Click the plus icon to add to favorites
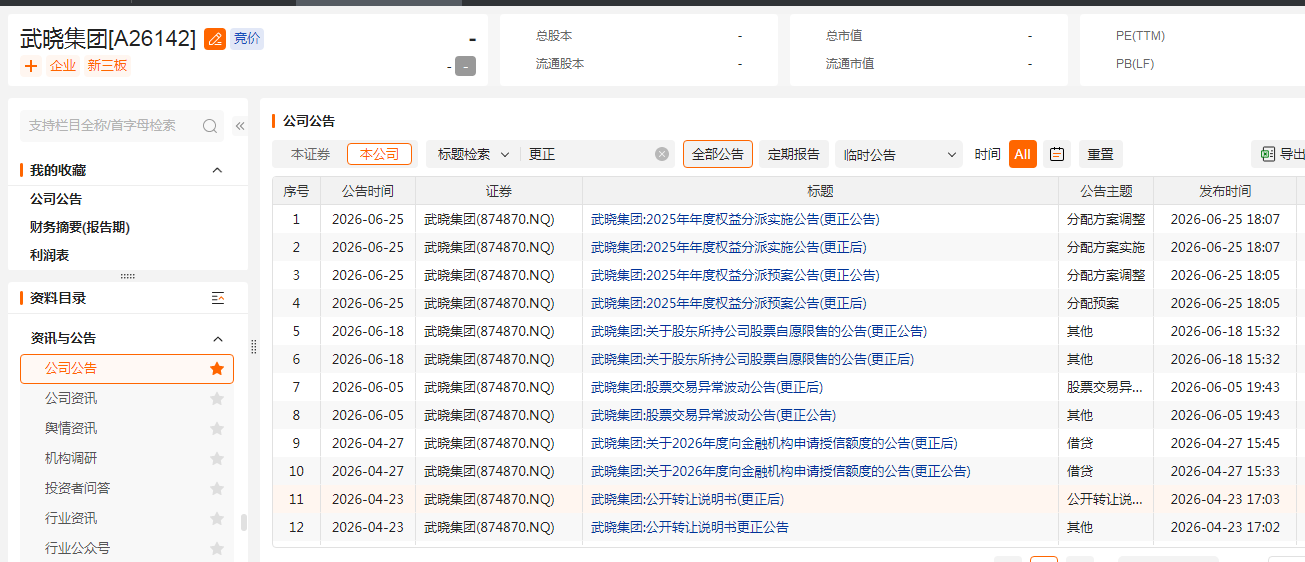Image resolution: width=1305 pixels, height=562 pixels. click(31, 66)
